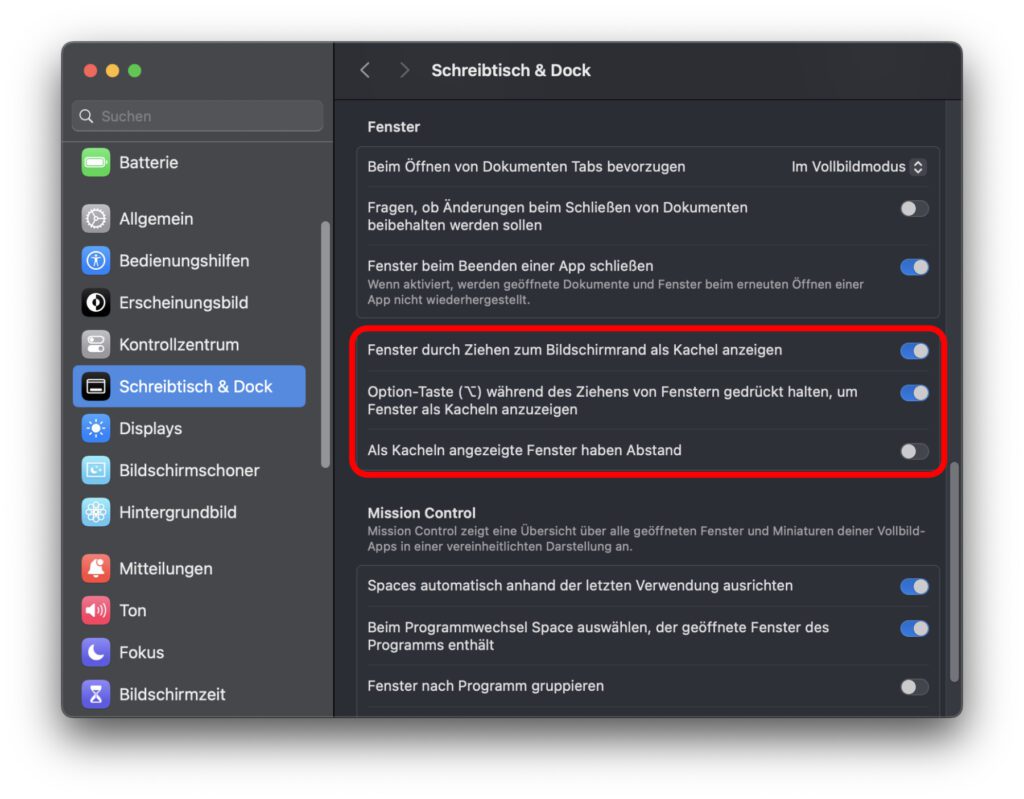The width and height of the screenshot is (1024, 799).
Task: Click the Suchen search field
Action: tap(196, 116)
